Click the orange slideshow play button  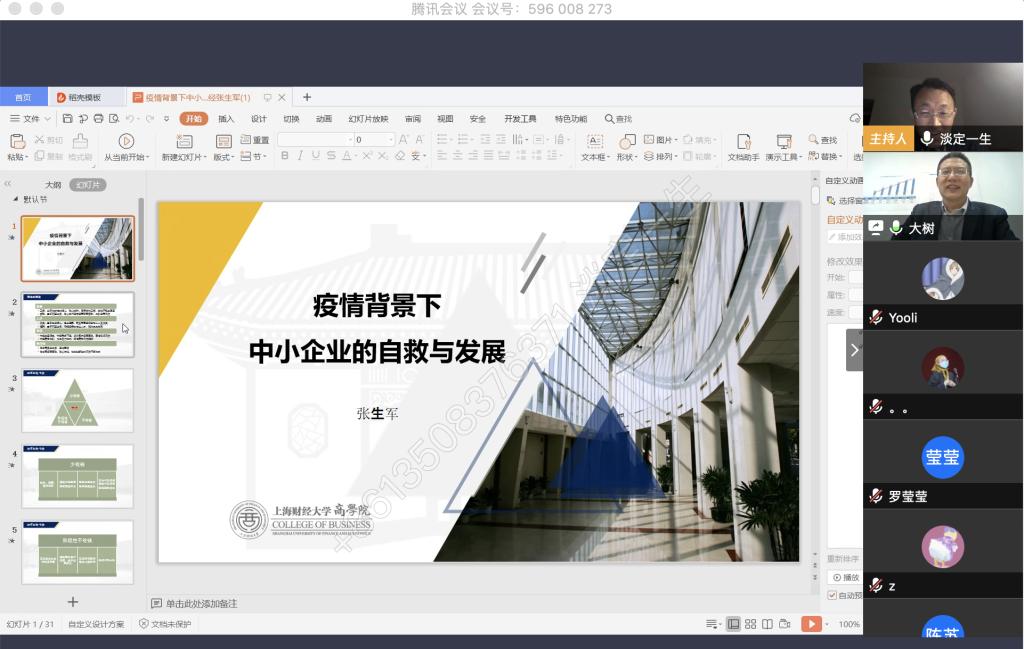811,624
